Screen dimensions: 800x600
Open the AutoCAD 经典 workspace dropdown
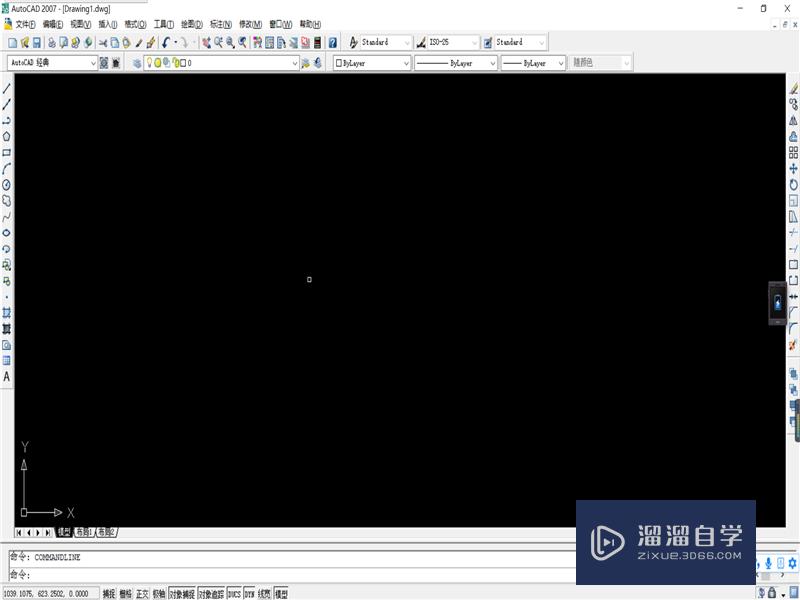92,62
